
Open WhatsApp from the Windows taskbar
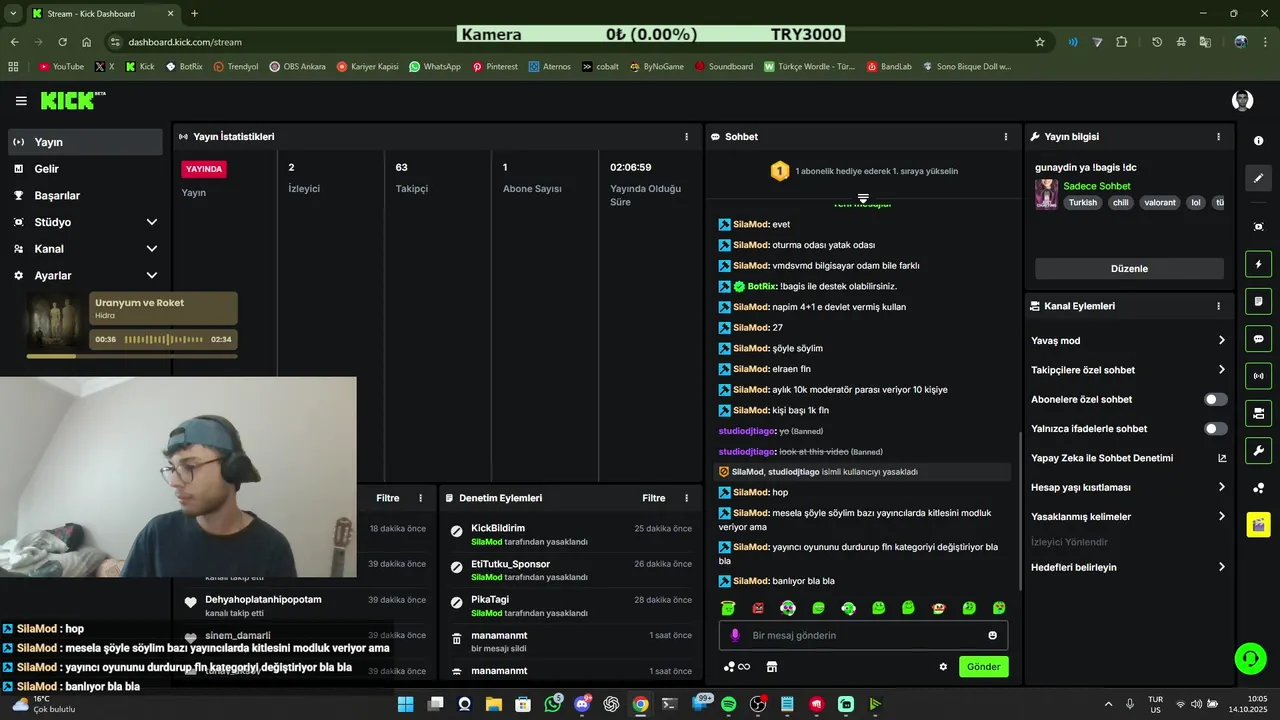[x=553, y=704]
